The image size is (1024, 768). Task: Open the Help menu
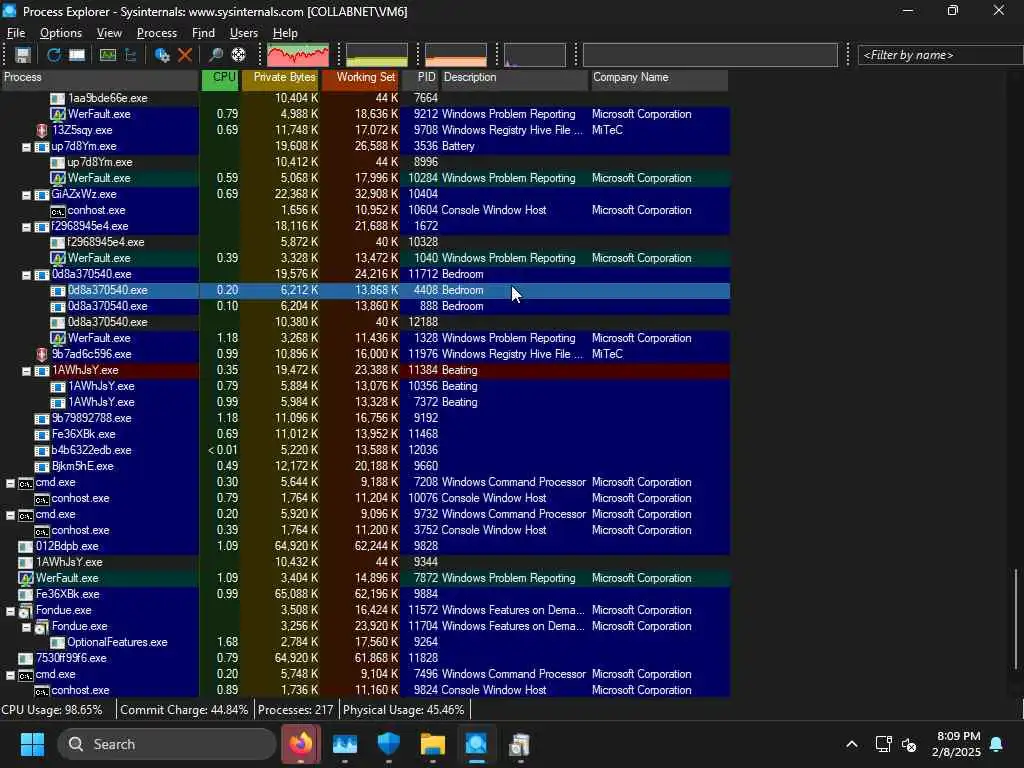[285, 33]
